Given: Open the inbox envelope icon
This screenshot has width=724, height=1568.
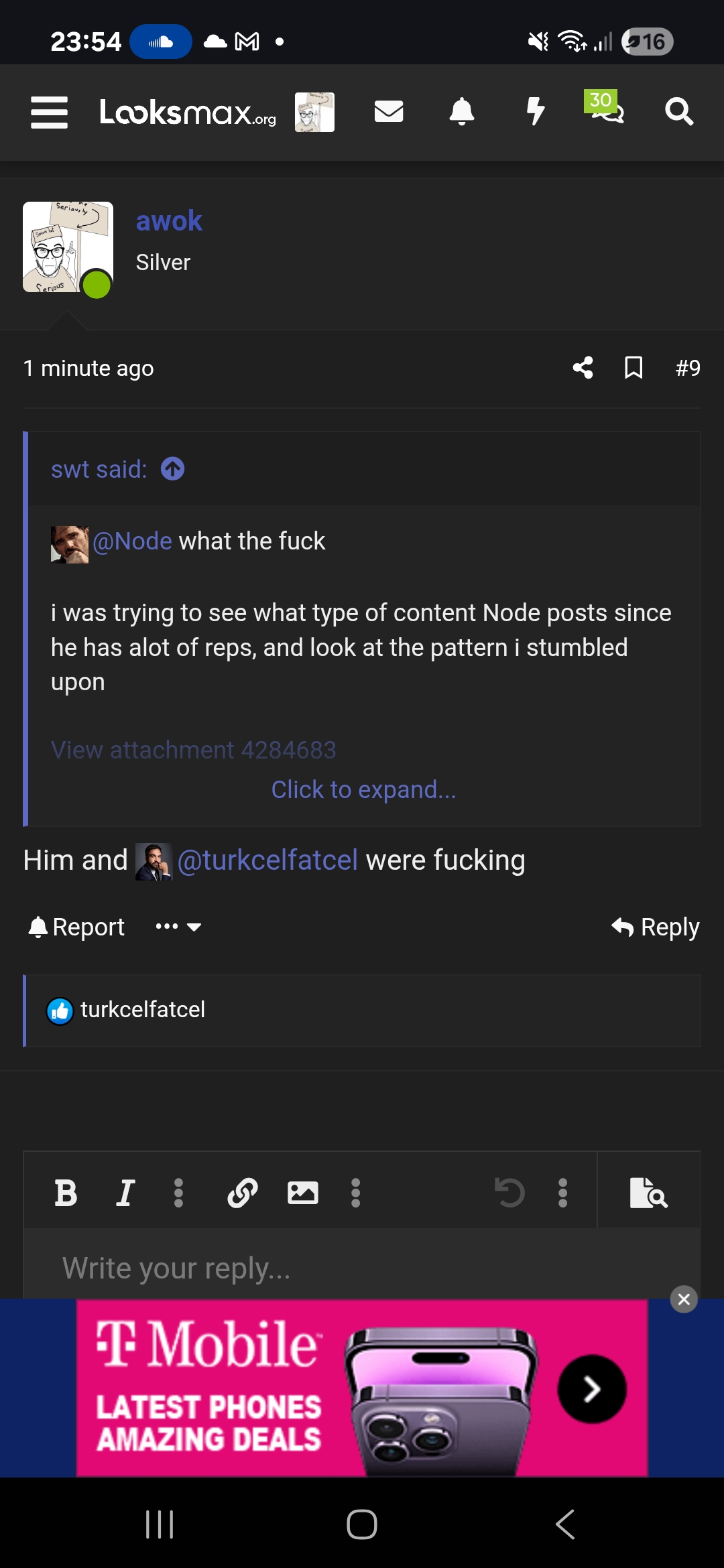Looking at the screenshot, I should coord(389,111).
